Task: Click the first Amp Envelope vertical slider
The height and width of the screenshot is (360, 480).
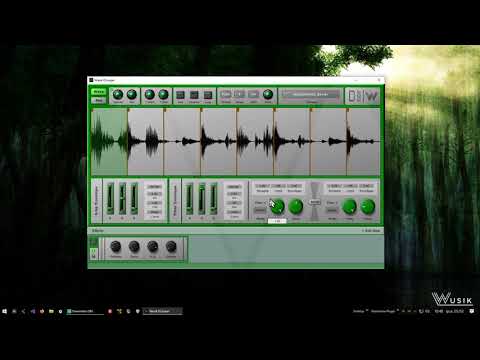Action: [110, 199]
